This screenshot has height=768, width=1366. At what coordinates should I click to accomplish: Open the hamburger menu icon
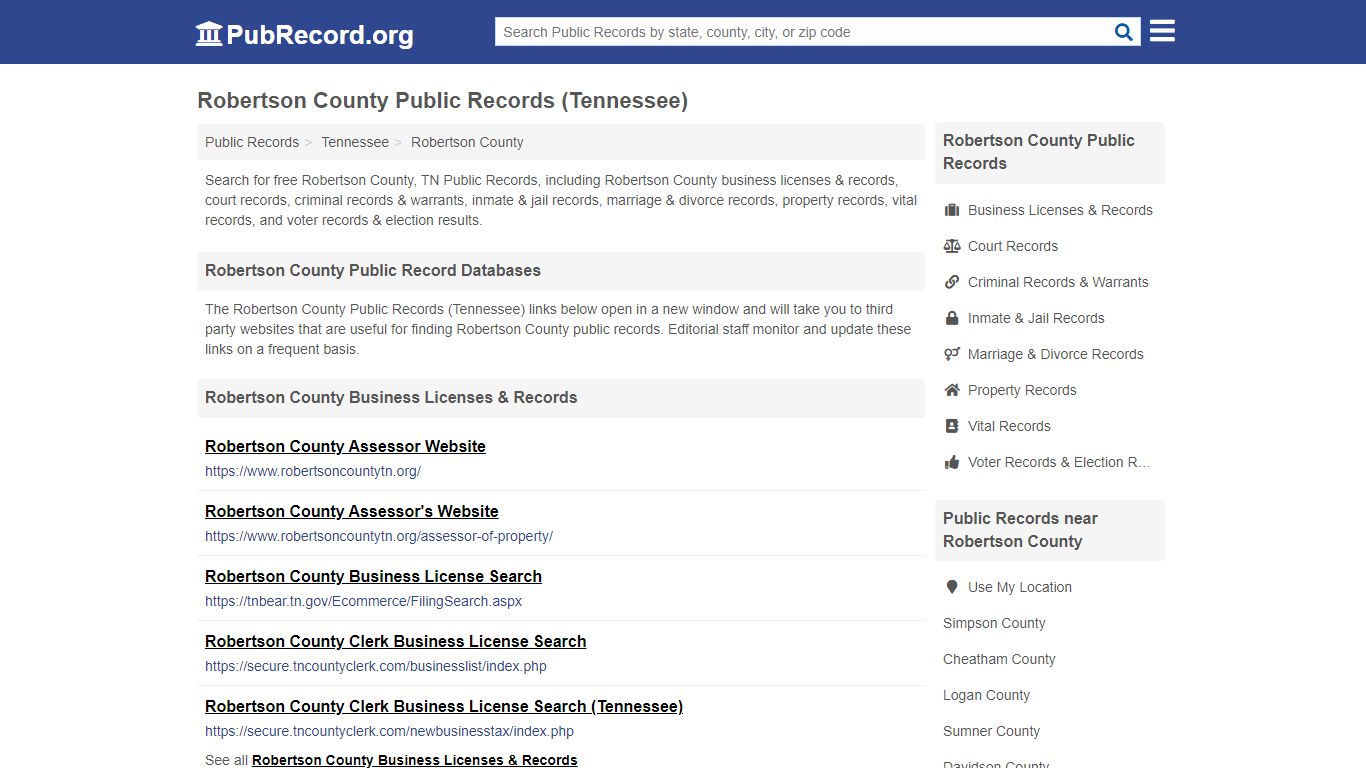(1162, 31)
